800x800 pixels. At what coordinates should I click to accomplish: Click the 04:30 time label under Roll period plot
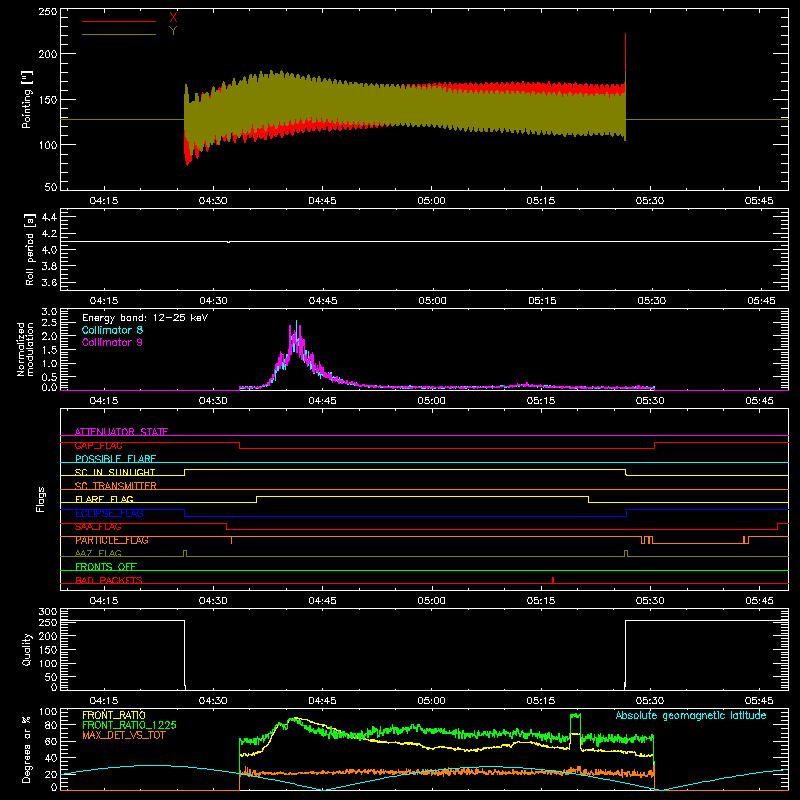click(213, 301)
